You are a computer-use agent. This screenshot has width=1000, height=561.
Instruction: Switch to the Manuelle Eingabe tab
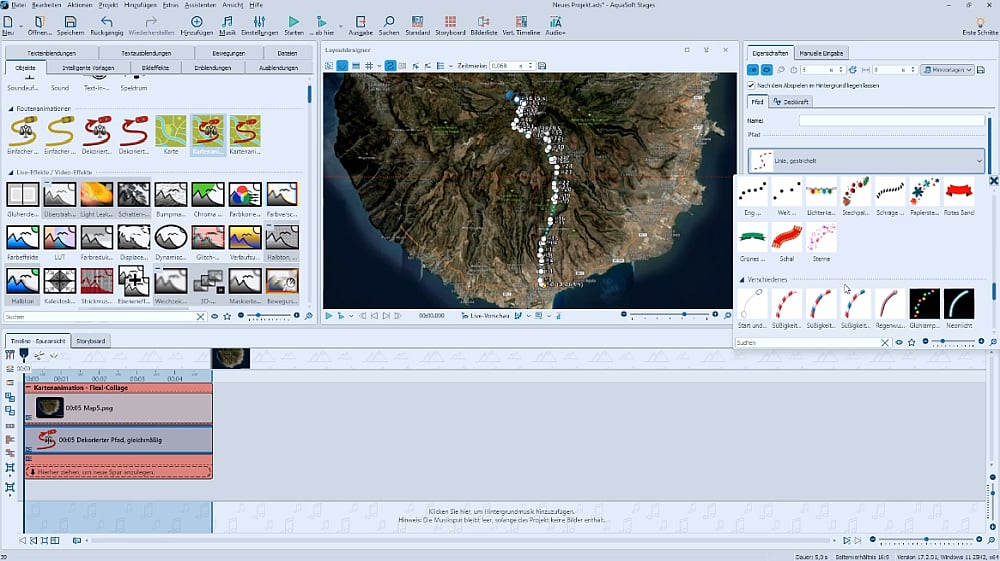pyautogui.click(x=823, y=52)
